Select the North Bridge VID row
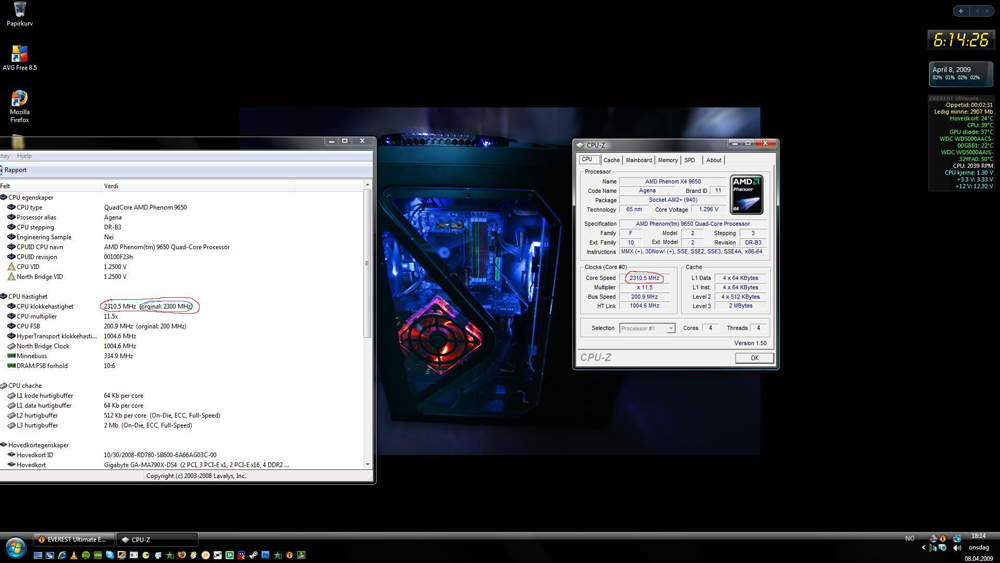The image size is (1000, 563). (x=182, y=277)
